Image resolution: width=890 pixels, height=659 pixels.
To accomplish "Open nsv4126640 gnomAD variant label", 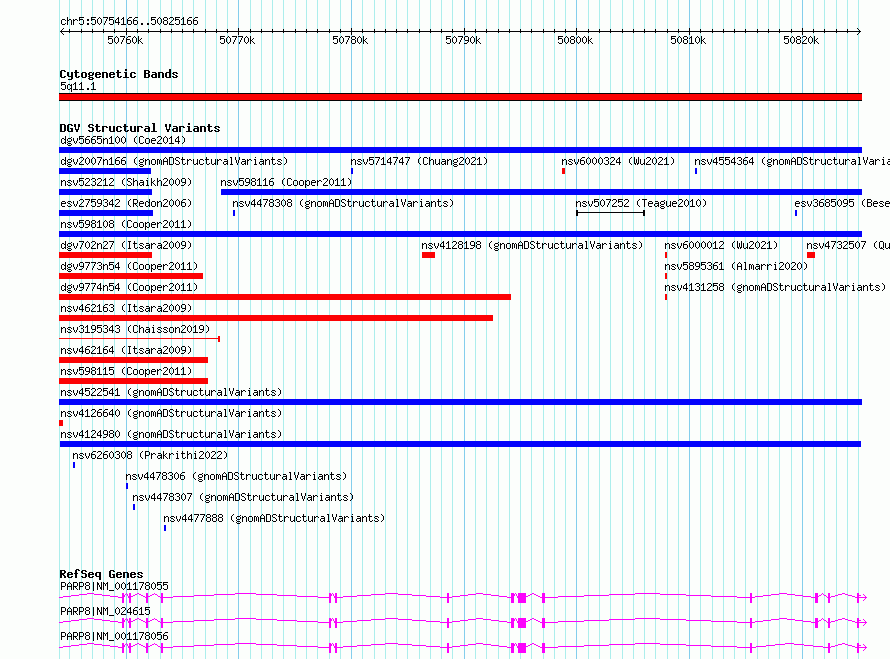I will coord(171,413).
